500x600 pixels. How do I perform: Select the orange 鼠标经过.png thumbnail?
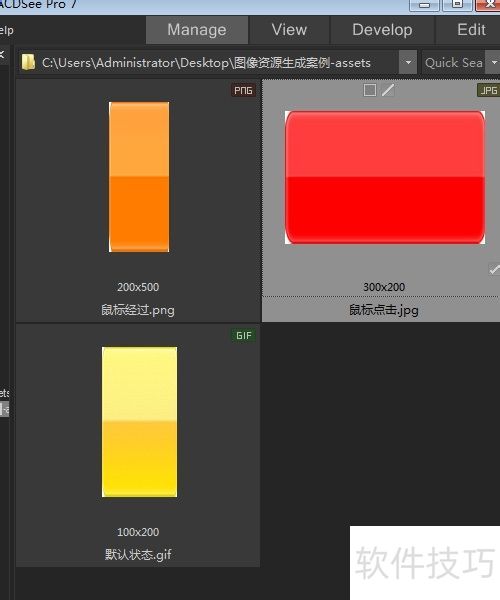(x=139, y=177)
